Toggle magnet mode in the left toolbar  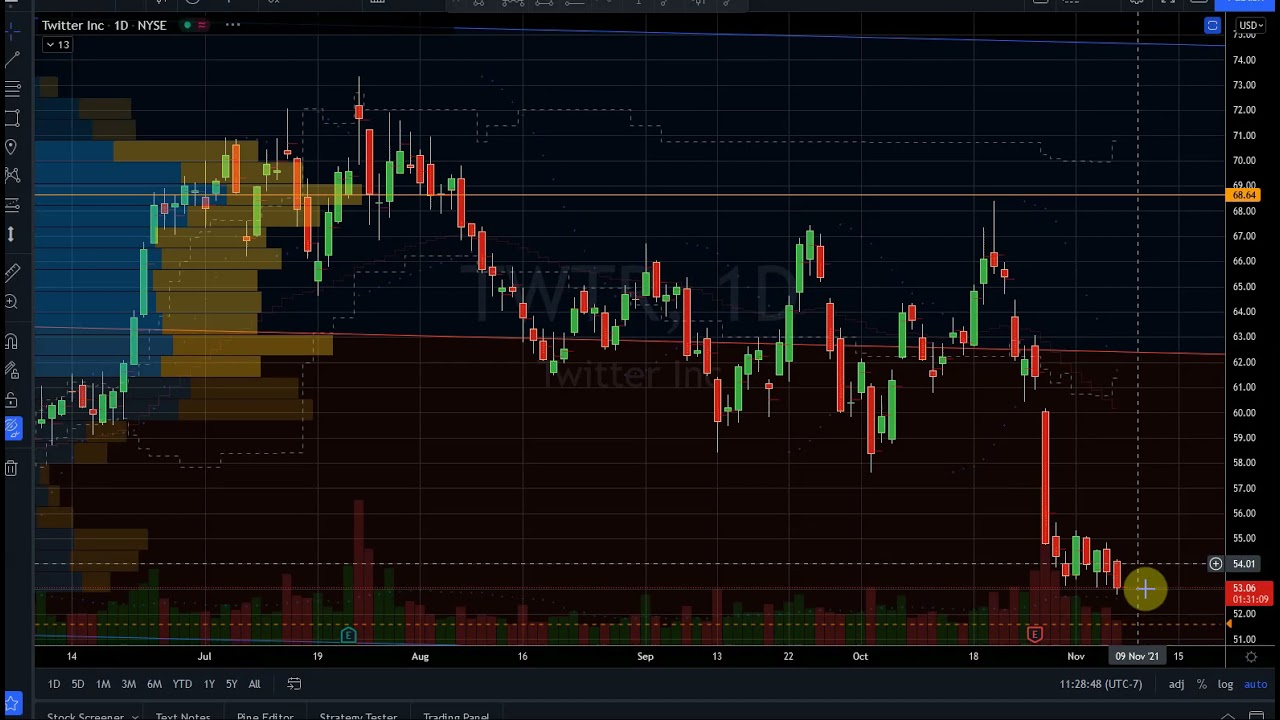pos(12,341)
